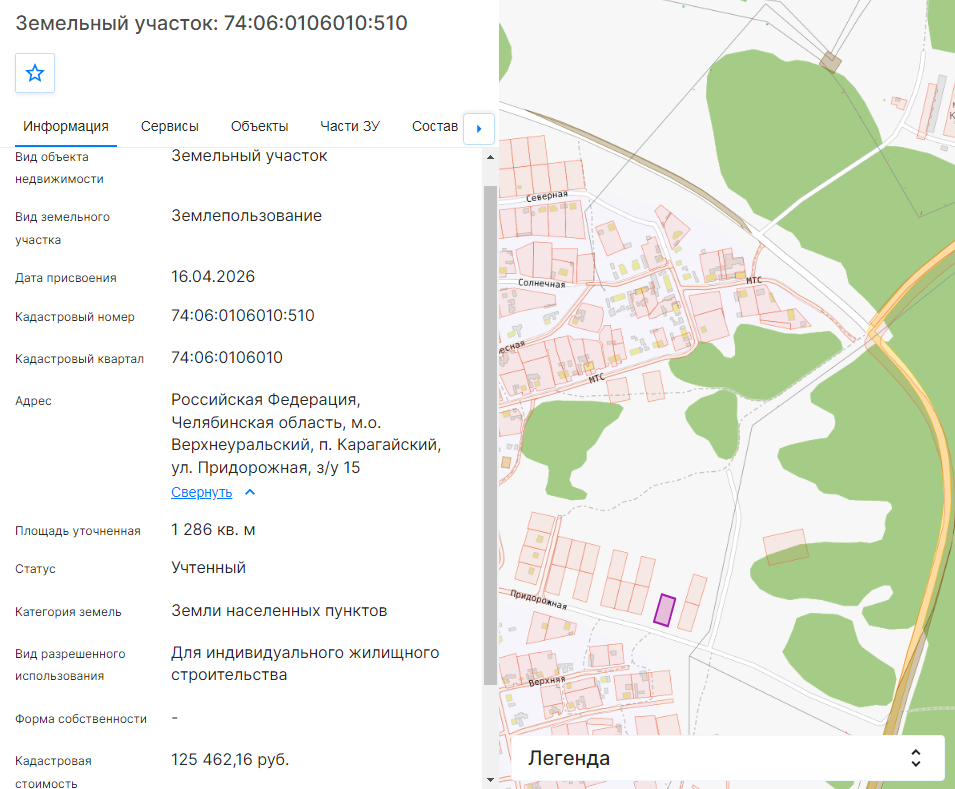Image resolution: width=955 pixels, height=789 pixels.
Task: Open the Объекты tab
Action: tap(259, 126)
